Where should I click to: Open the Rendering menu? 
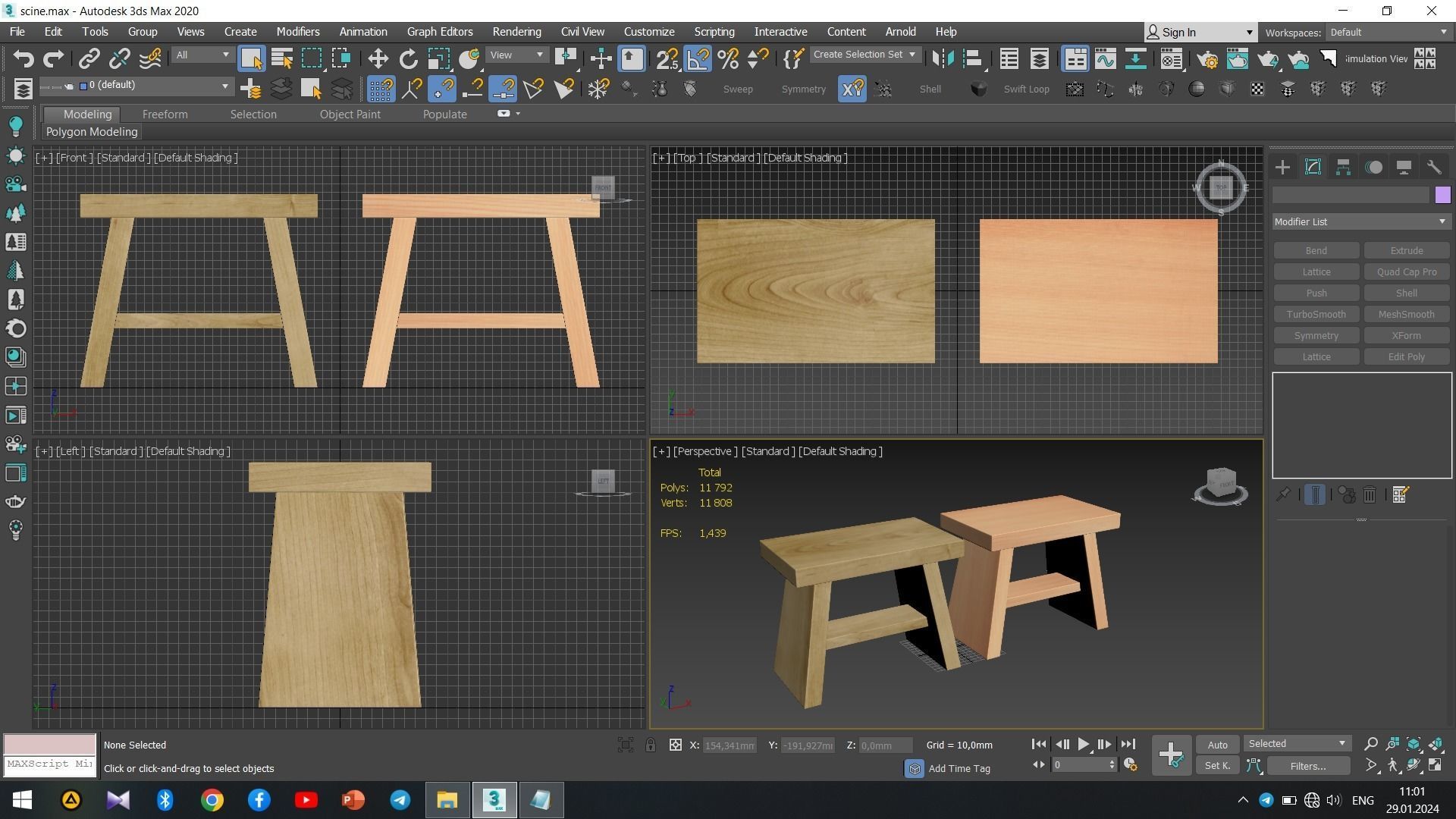click(516, 32)
